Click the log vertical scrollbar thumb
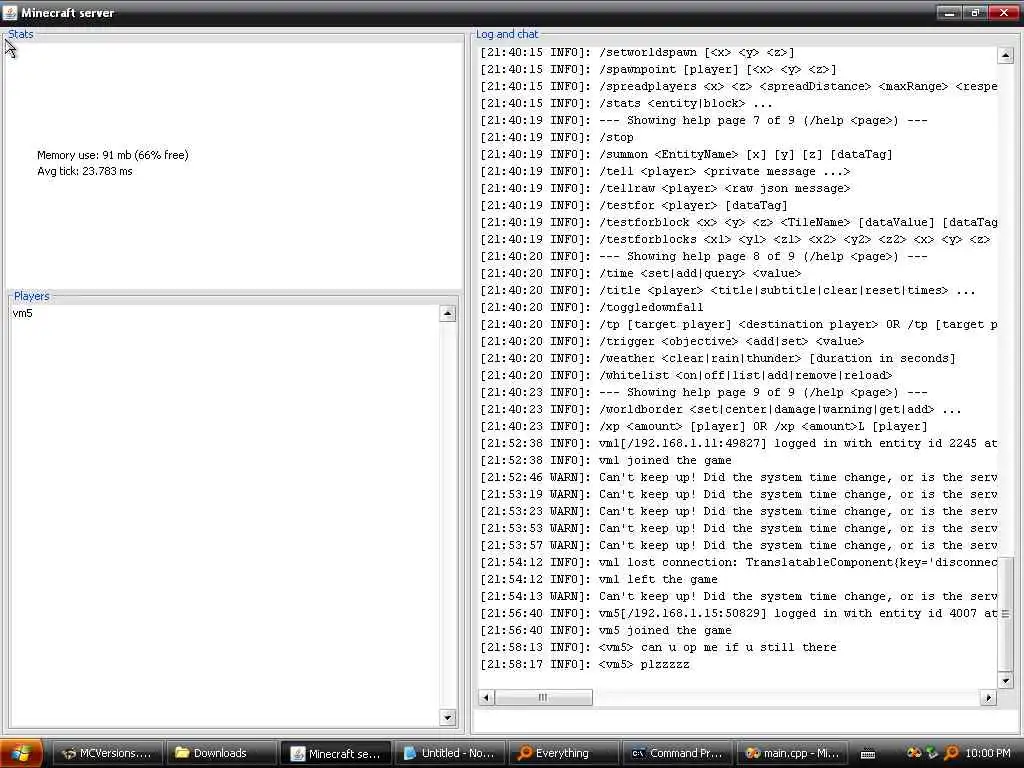 (1005, 614)
